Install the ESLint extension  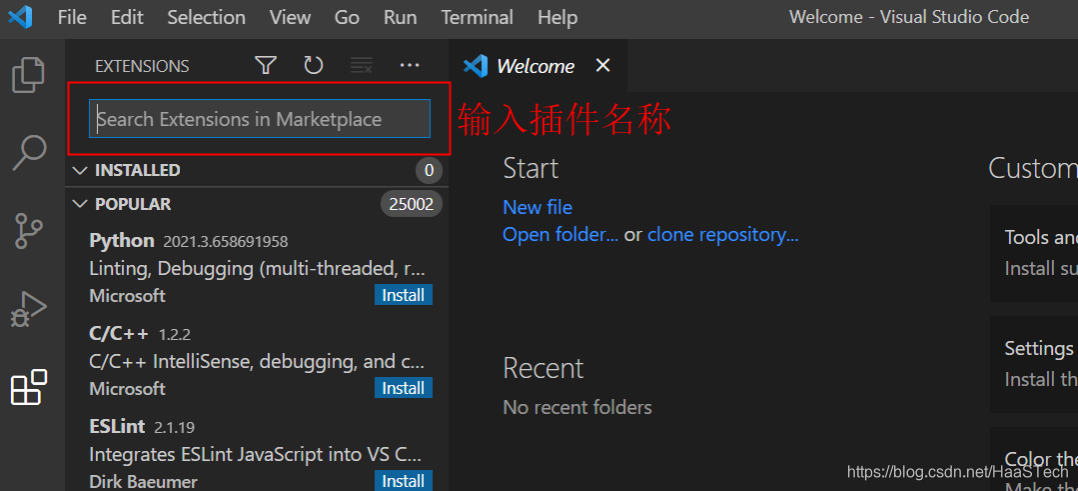pos(404,481)
